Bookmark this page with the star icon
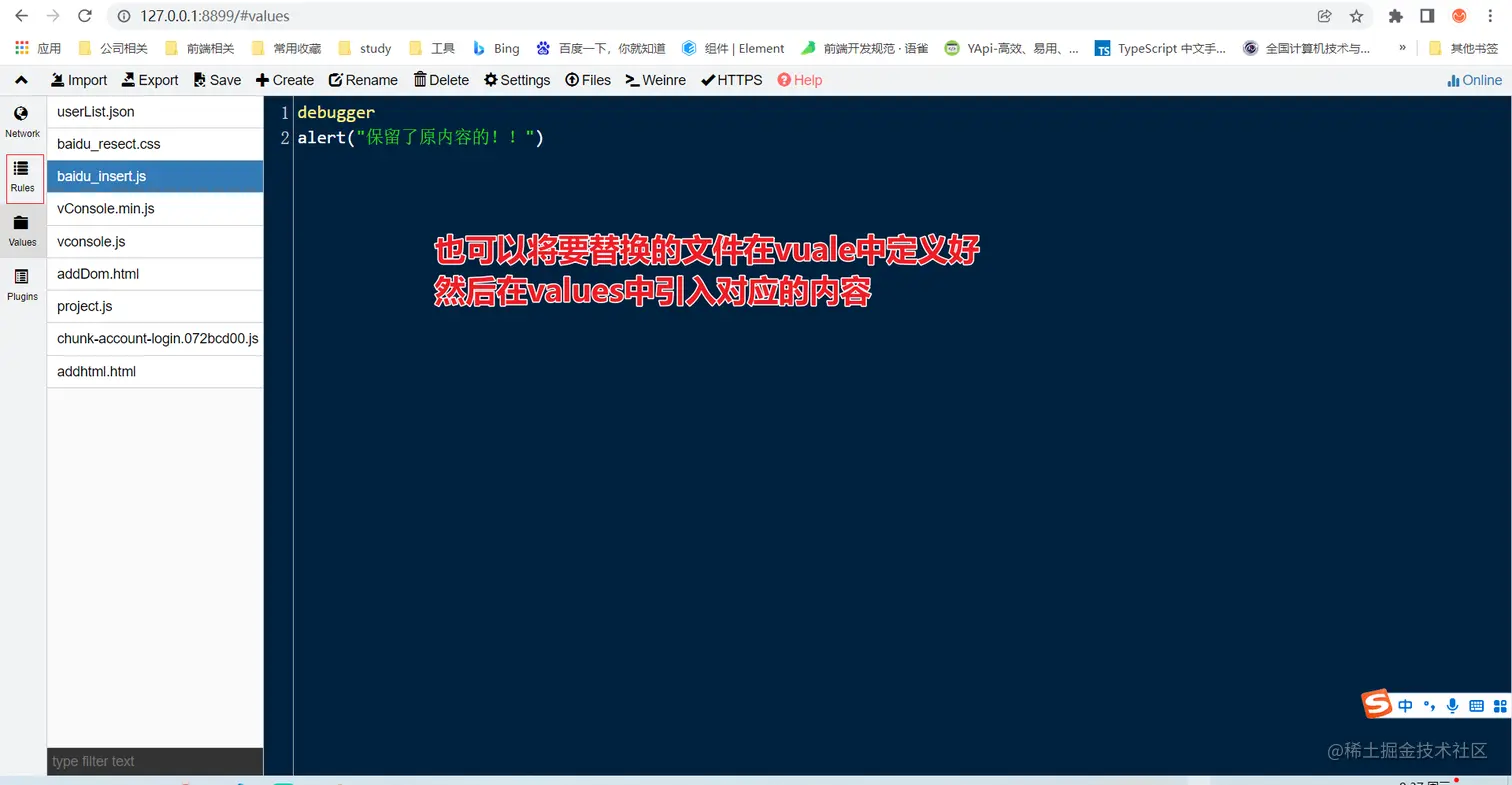 [1356, 16]
